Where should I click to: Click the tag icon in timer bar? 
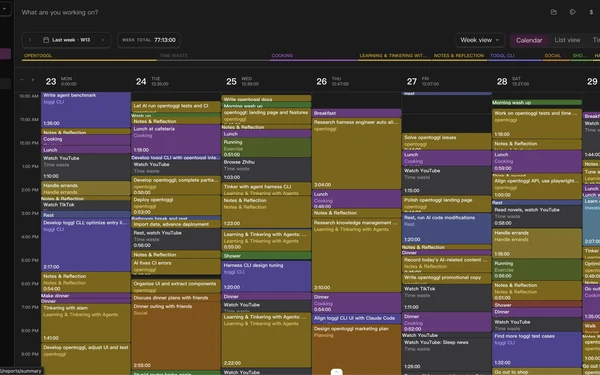(572, 12)
